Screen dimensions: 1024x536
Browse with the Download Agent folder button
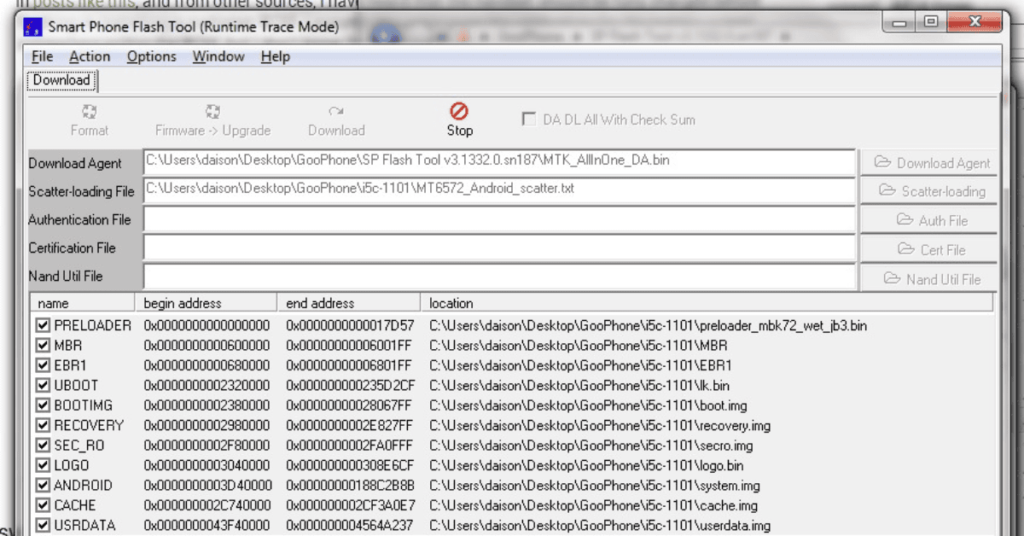[x=929, y=163]
